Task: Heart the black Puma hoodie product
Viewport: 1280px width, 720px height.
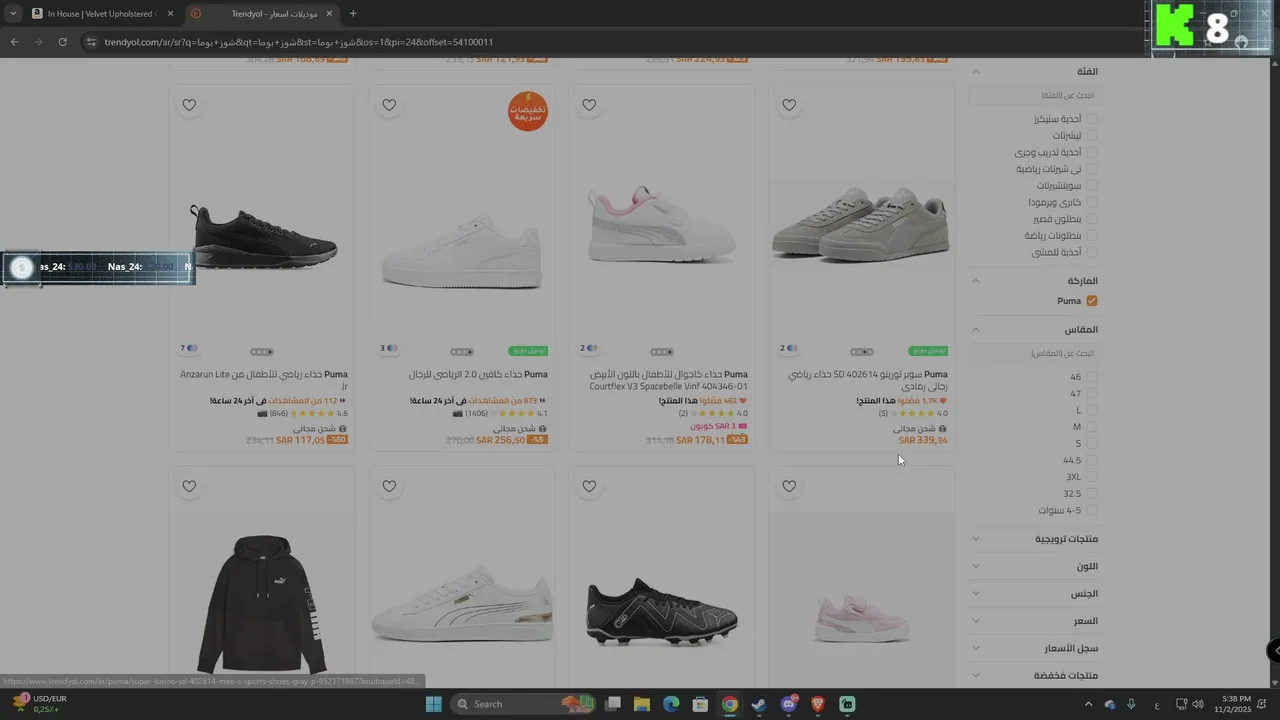Action: click(x=189, y=486)
